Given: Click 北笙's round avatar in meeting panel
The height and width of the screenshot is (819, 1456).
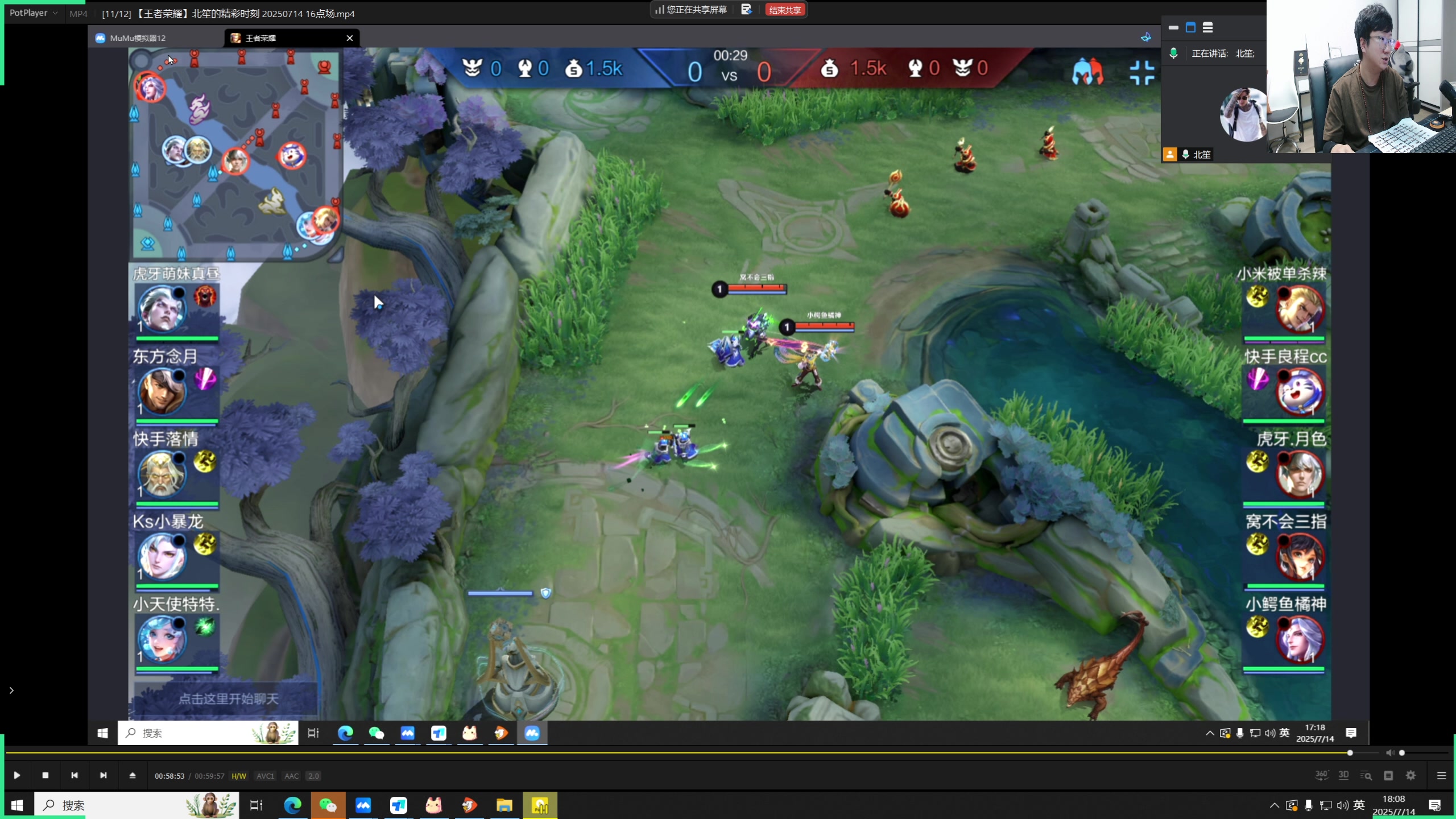Looking at the screenshot, I should click(x=1243, y=115).
